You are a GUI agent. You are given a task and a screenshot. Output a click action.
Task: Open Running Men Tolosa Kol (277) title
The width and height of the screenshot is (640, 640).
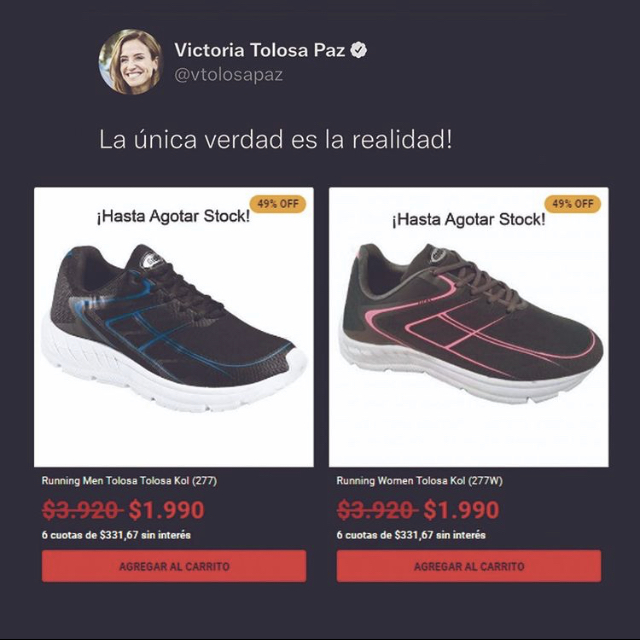(129, 481)
